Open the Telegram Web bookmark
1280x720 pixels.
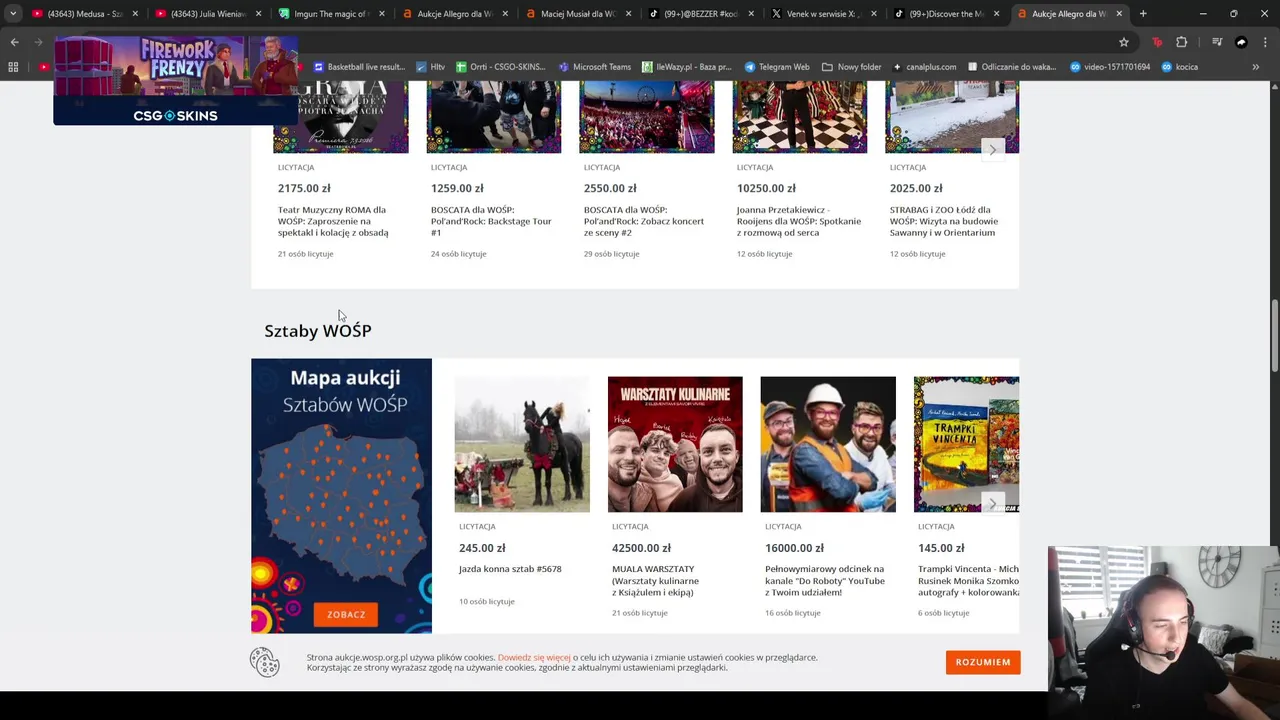[777, 67]
